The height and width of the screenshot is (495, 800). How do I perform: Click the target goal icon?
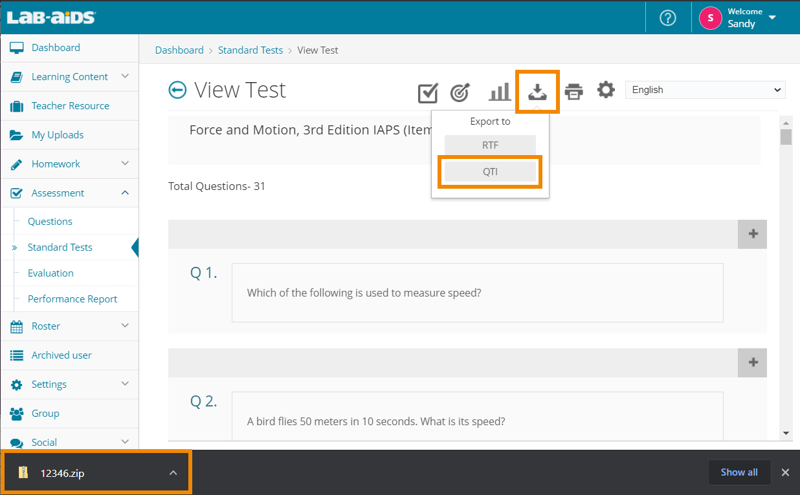pyautogui.click(x=460, y=92)
